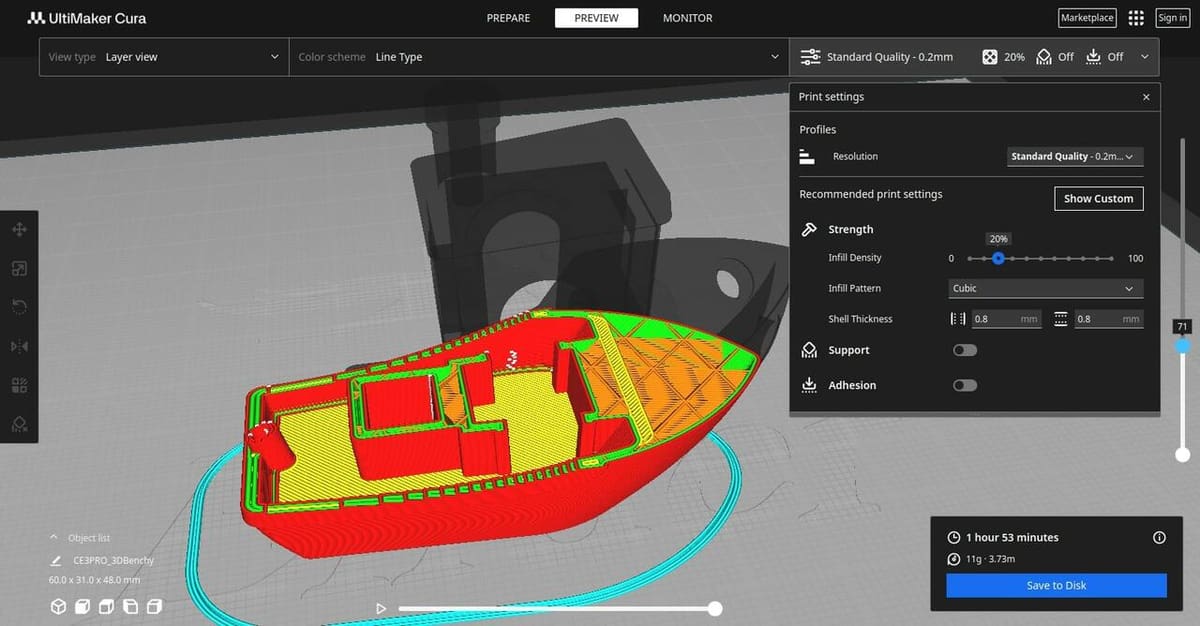Screen dimensions: 1200x626
Task: Open the View type dropdown
Action: pos(164,57)
